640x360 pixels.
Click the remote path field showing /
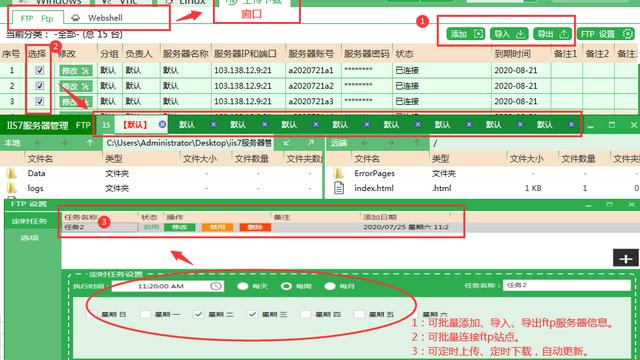[x=534, y=143]
